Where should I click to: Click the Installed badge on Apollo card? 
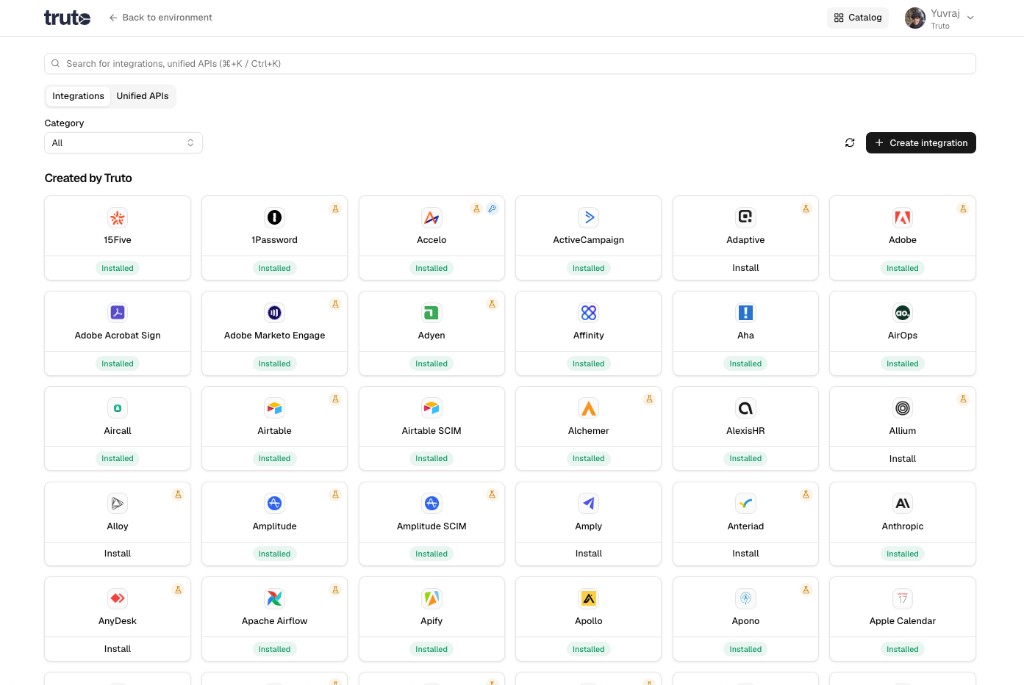[588, 649]
